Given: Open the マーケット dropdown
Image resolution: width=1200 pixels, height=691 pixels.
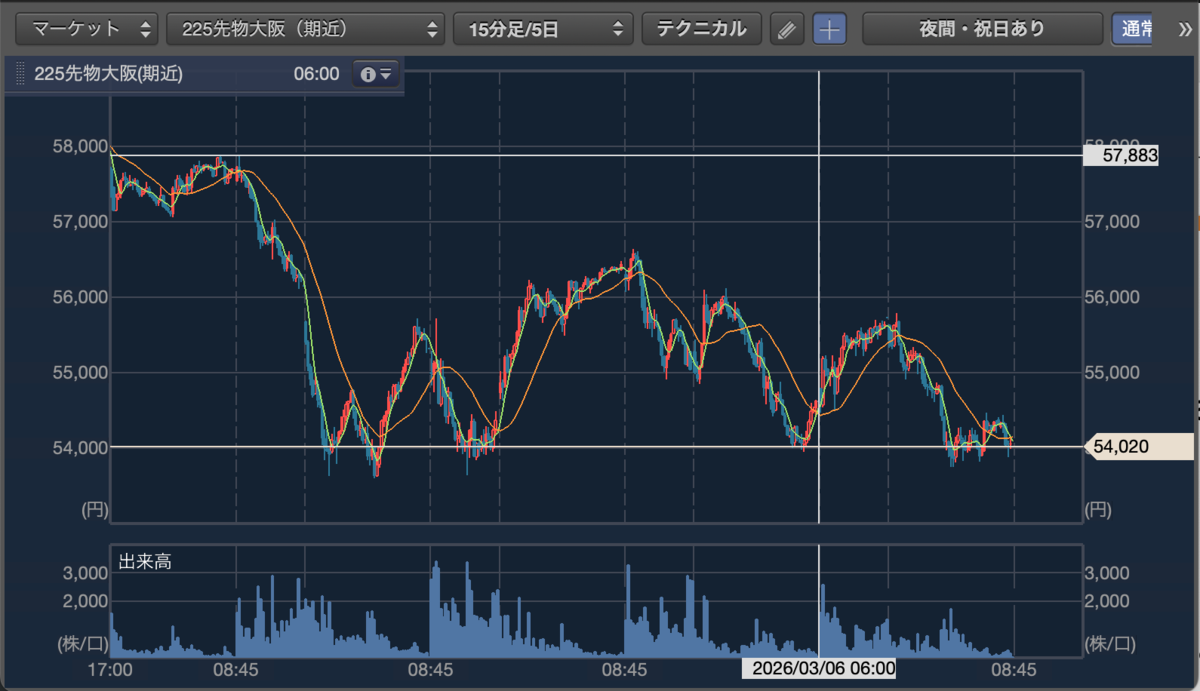Looking at the screenshot, I should [88, 29].
